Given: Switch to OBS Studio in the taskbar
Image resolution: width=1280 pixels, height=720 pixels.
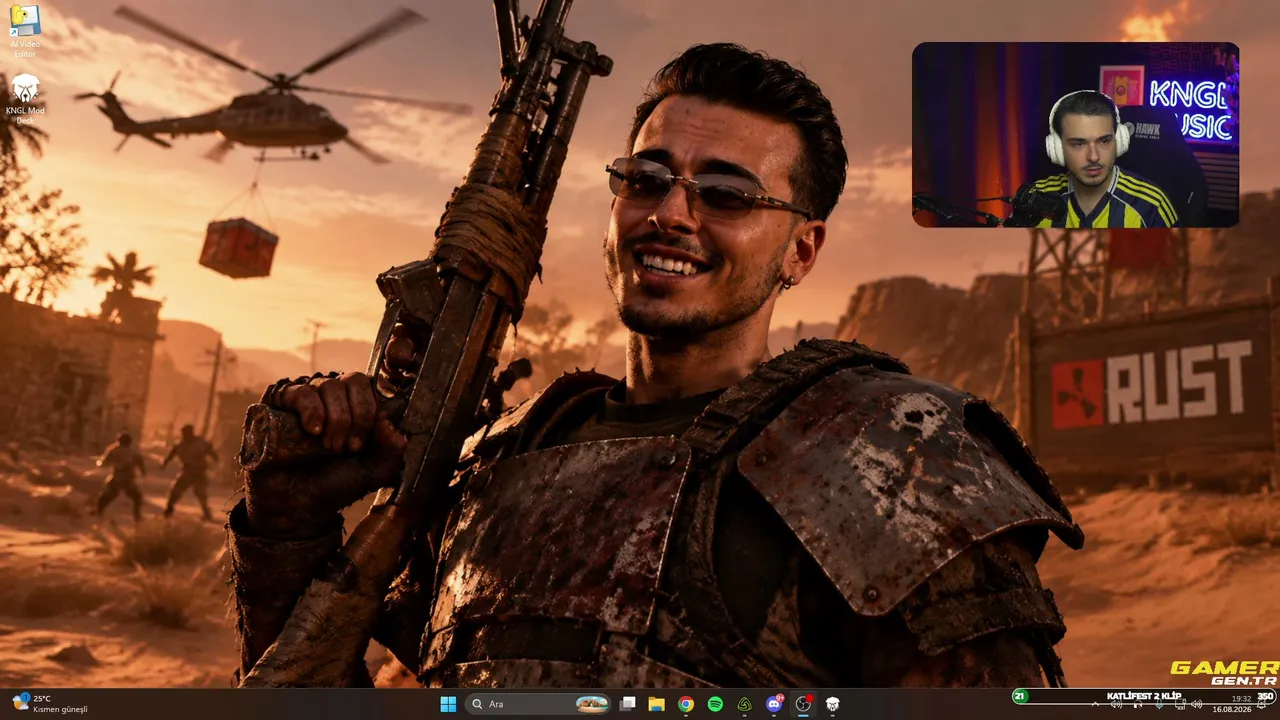Looking at the screenshot, I should point(803,704).
